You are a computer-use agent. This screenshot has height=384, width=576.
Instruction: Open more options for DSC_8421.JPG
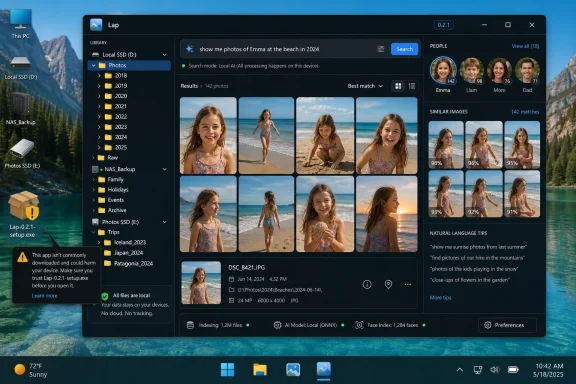[408, 284]
